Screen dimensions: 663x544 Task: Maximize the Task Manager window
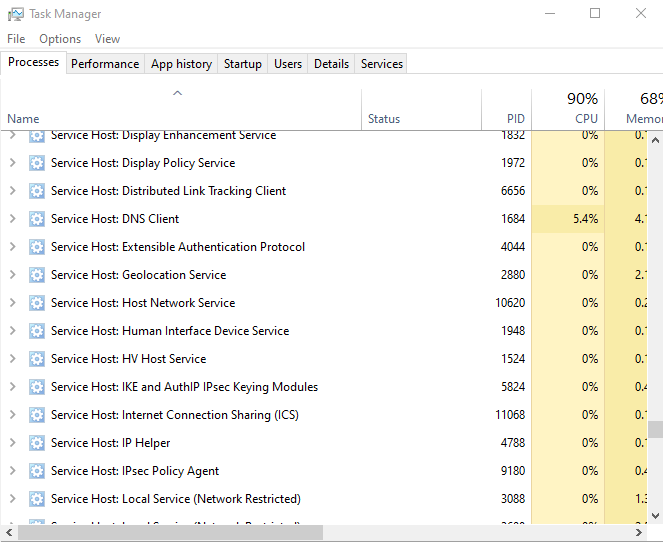pos(595,14)
